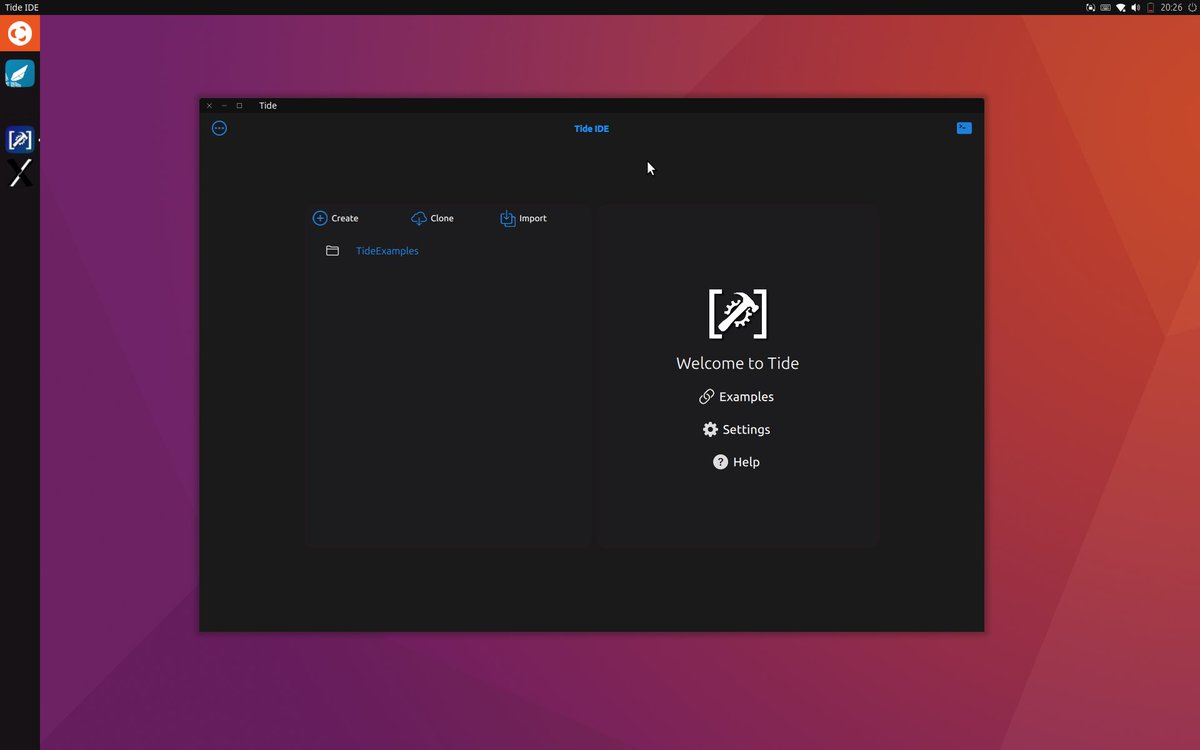Open the power menu icon
1200x750 pixels.
click(1192, 7)
